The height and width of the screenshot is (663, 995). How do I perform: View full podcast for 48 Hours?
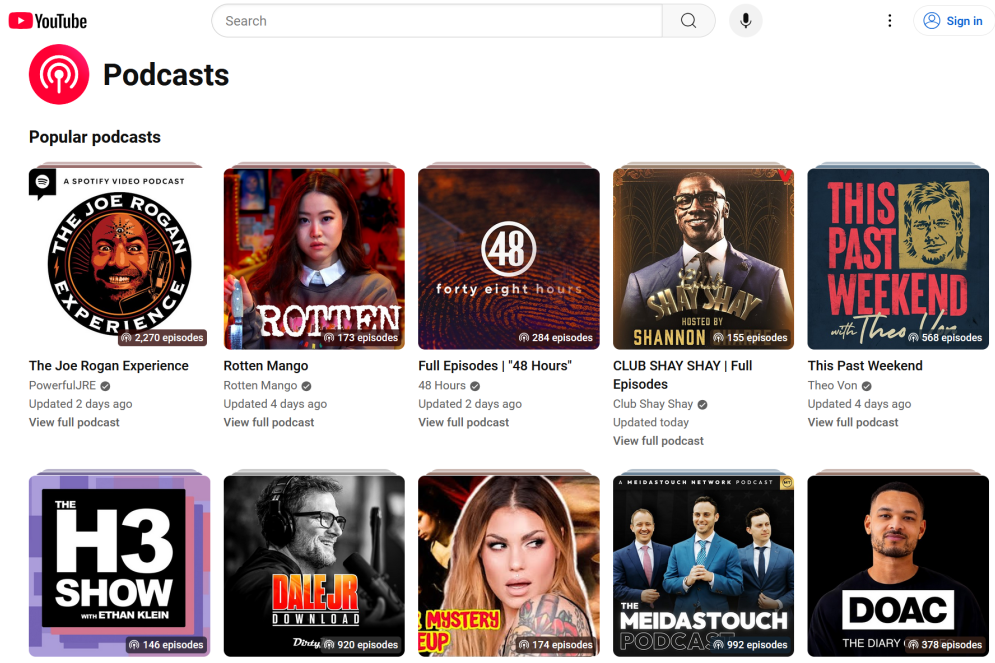464,423
